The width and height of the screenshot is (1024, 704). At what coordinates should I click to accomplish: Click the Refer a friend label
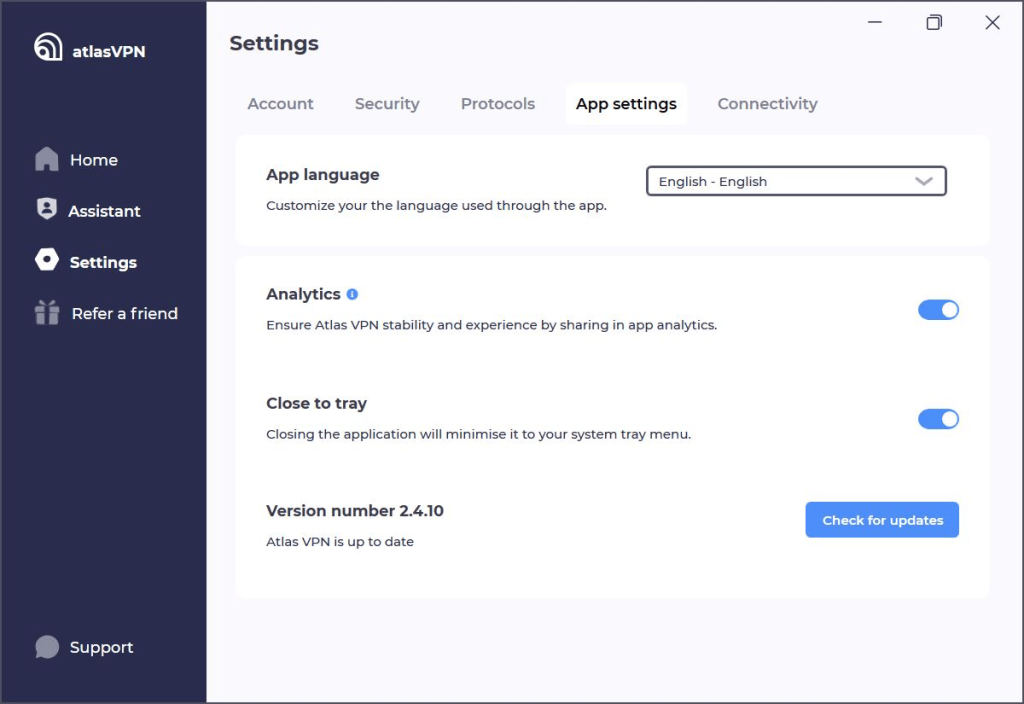125,313
